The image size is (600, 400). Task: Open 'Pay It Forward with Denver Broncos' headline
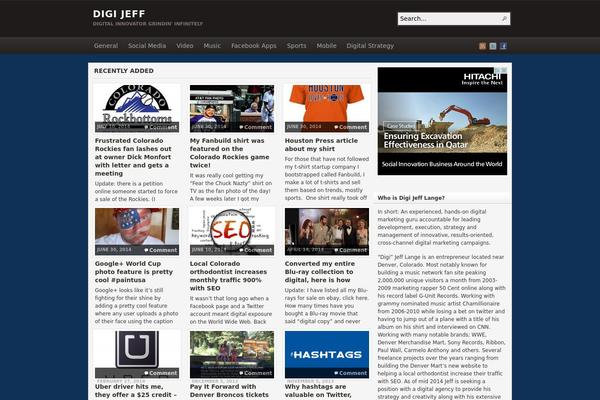tap(229, 391)
